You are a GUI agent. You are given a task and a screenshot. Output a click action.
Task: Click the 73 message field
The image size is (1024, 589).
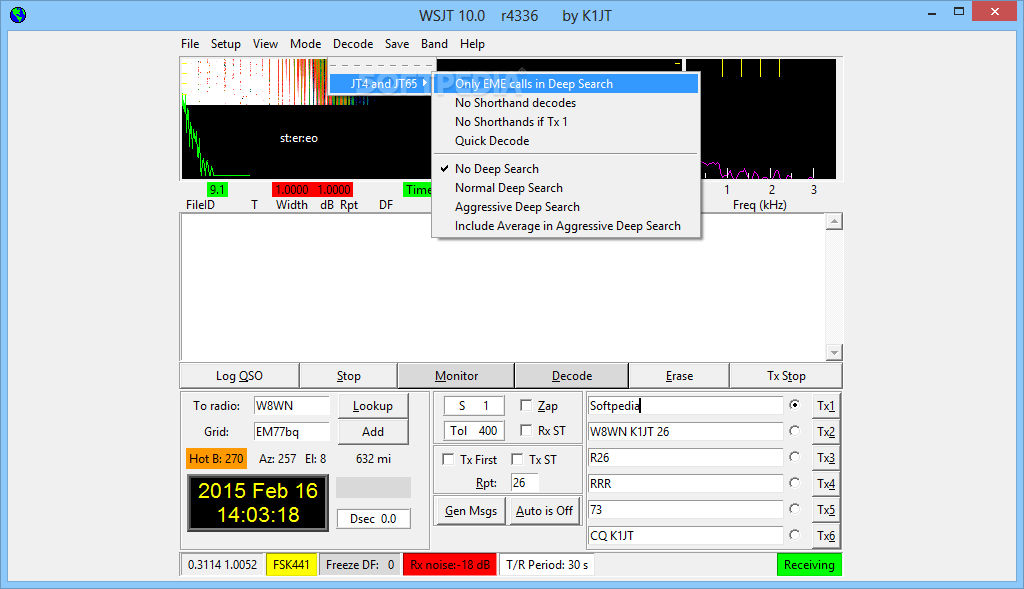685,509
